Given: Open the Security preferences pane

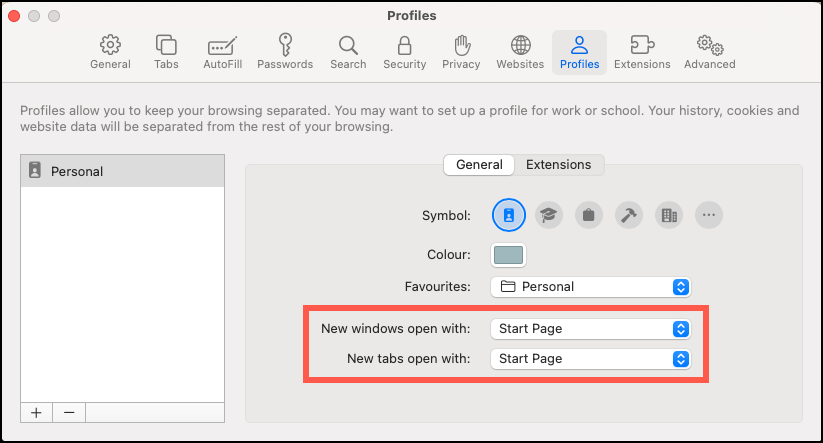Looking at the screenshot, I should pos(404,52).
